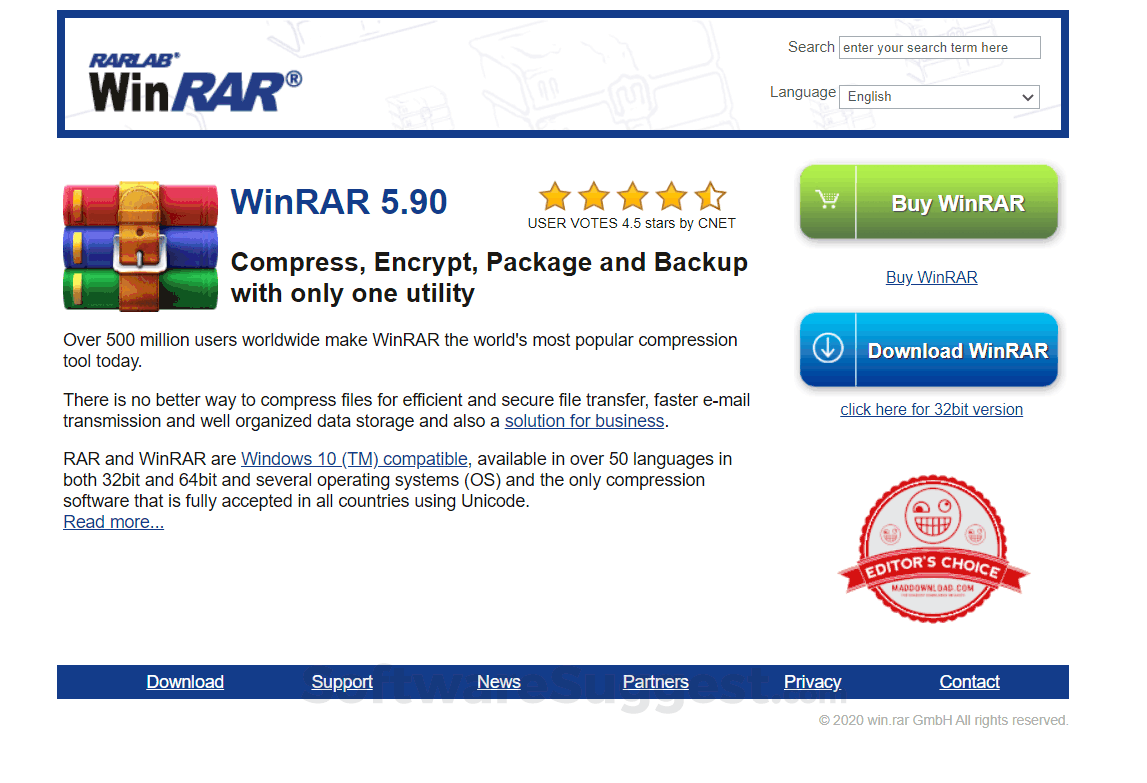Open the Windows 10 compatible link

click(354, 459)
